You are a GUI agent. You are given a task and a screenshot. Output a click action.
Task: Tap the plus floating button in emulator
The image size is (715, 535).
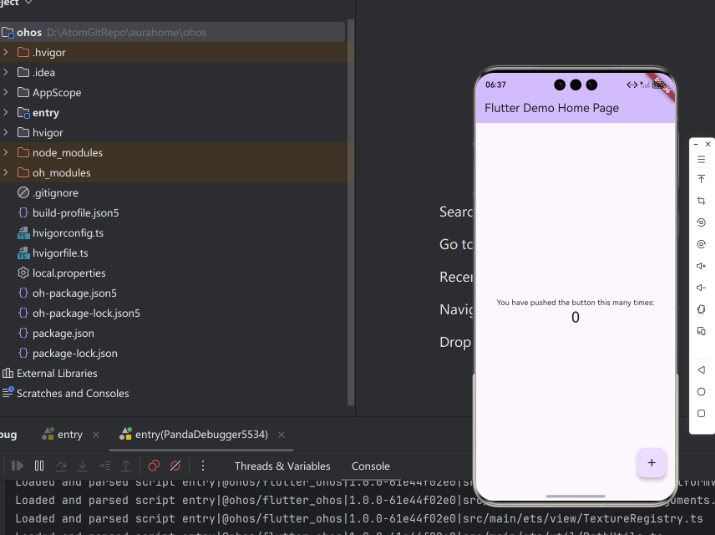[x=652, y=462]
